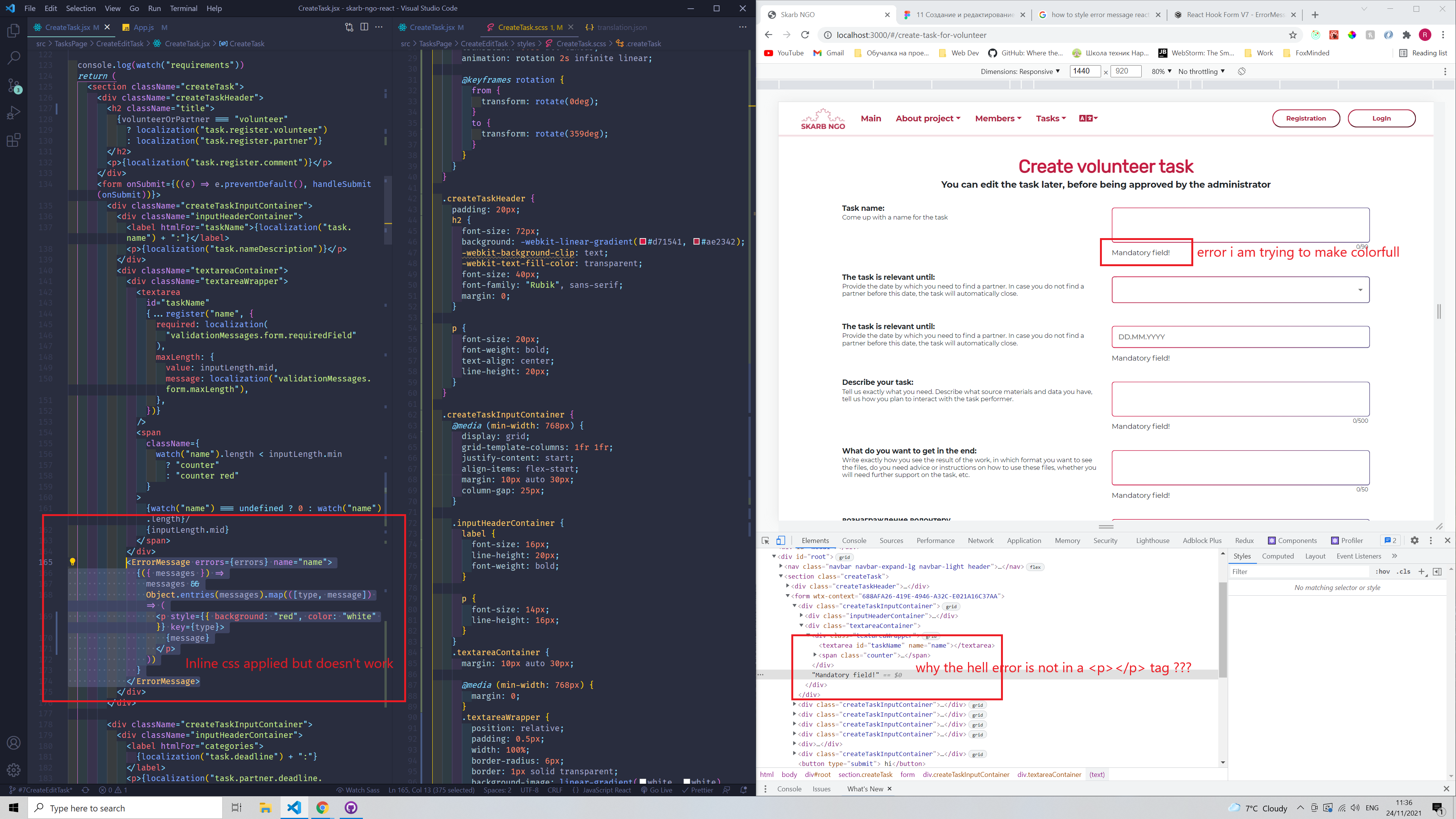Open Dimensions: Responsive dropdown
Viewport: 1456px width, 819px height.
(x=1020, y=71)
